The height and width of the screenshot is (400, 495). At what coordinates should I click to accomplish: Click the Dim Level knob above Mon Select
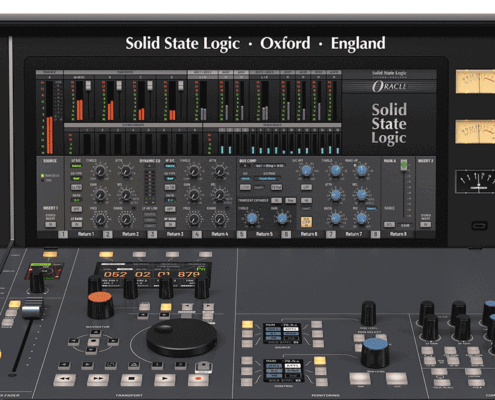coord(369,313)
